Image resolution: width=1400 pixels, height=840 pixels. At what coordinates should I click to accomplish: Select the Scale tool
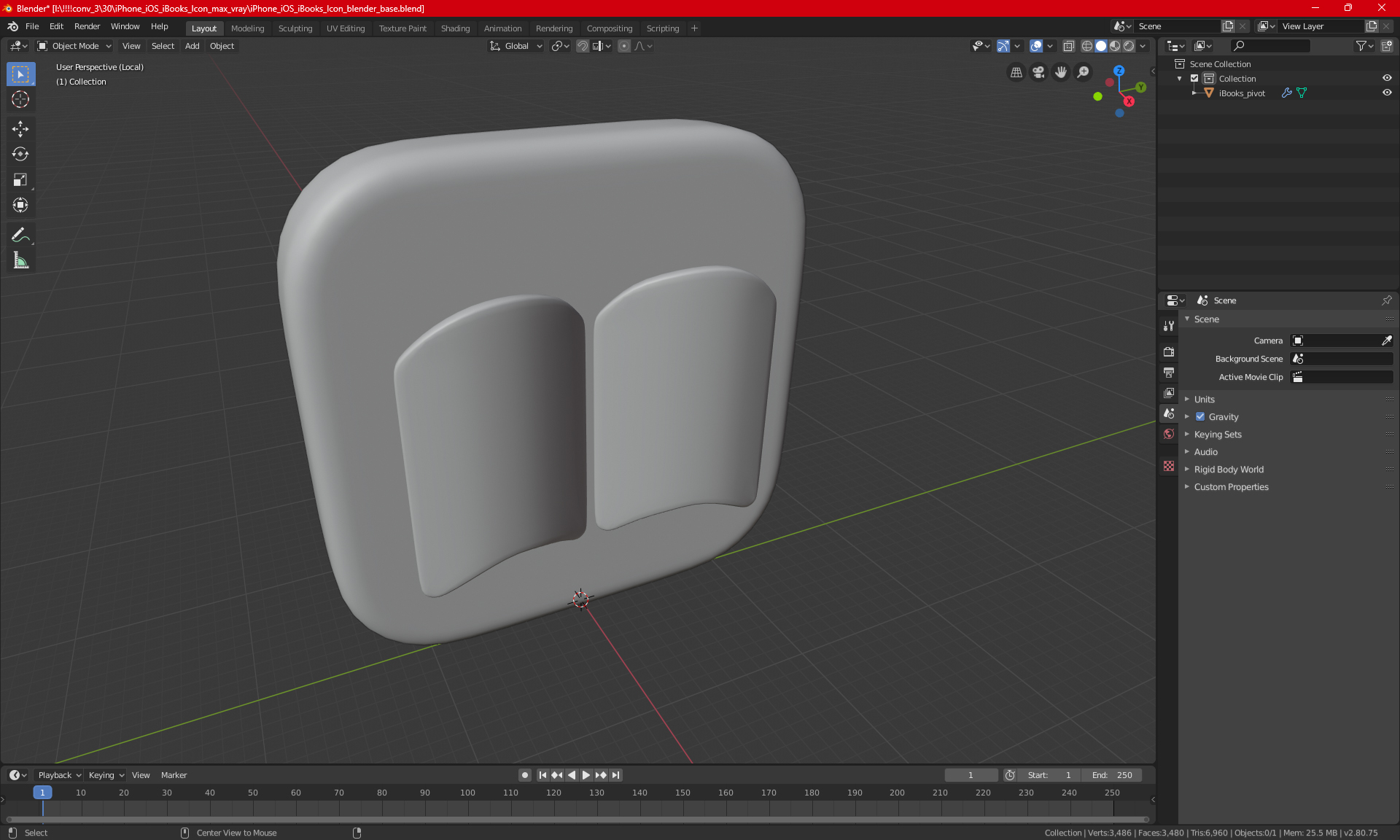click(20, 180)
